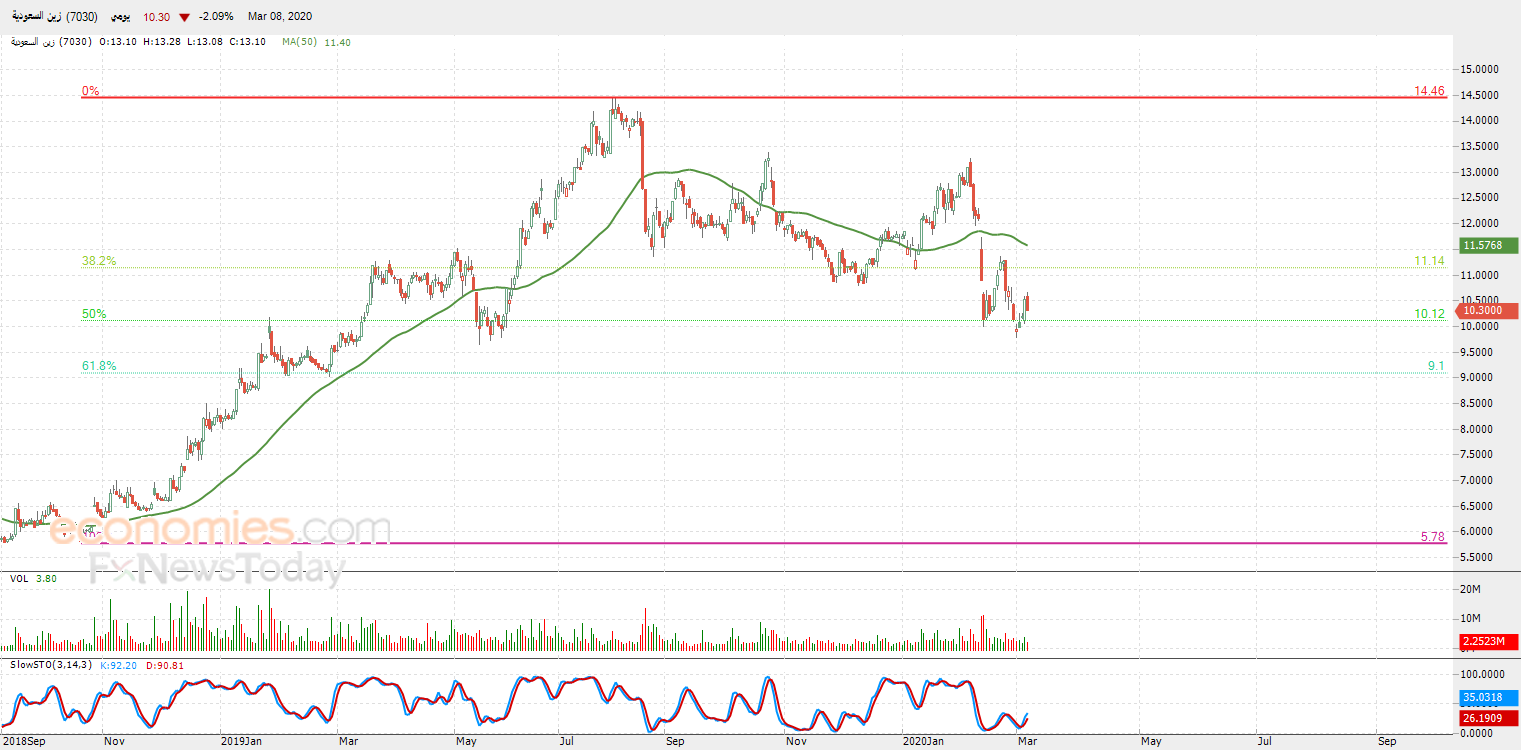
Task: Click the red 10.3000 current price tag
Action: (1488, 311)
